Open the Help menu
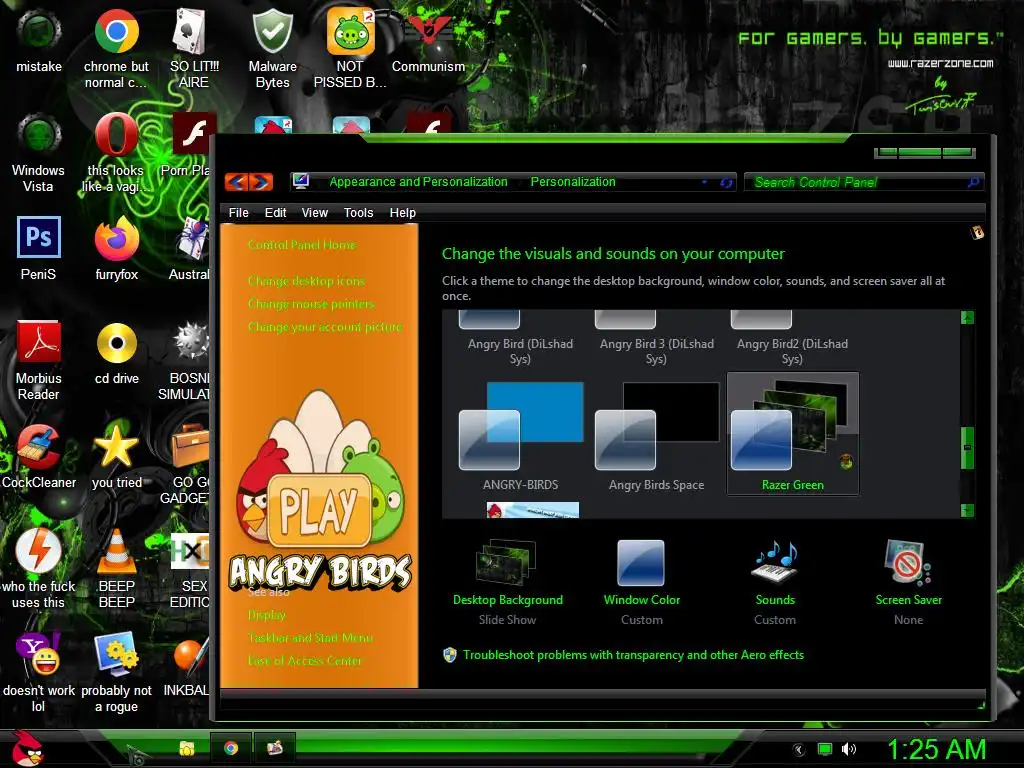Screen dimensions: 1024x768 pos(402,213)
